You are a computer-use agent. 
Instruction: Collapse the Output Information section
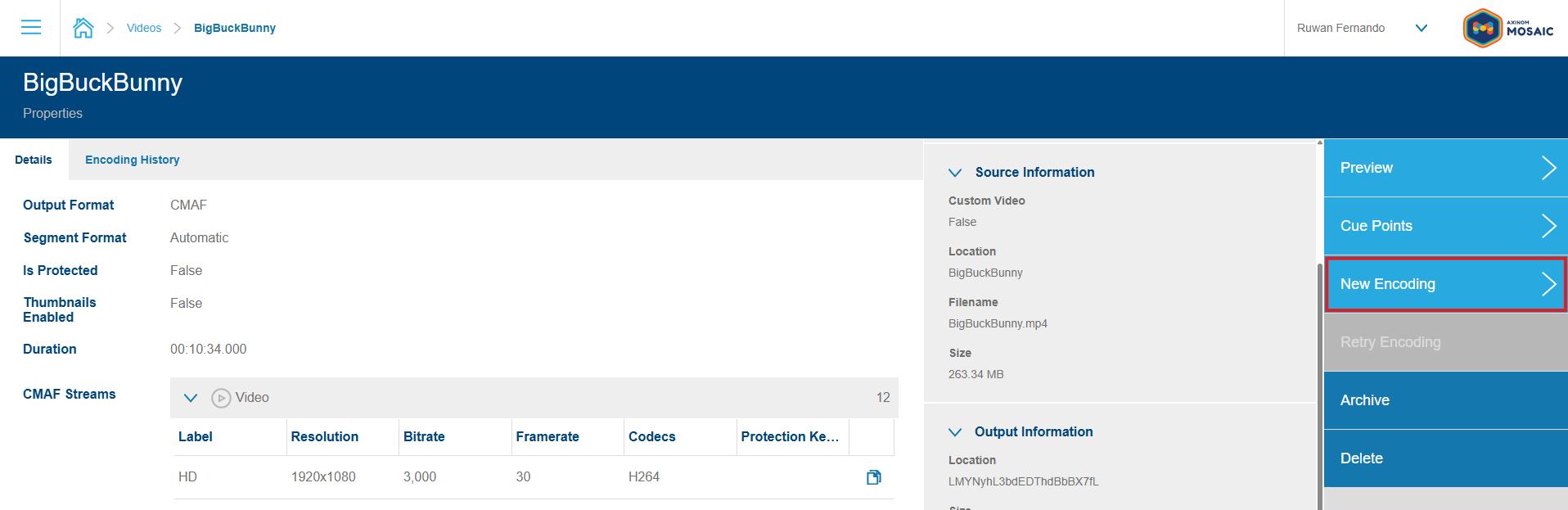pos(954,432)
